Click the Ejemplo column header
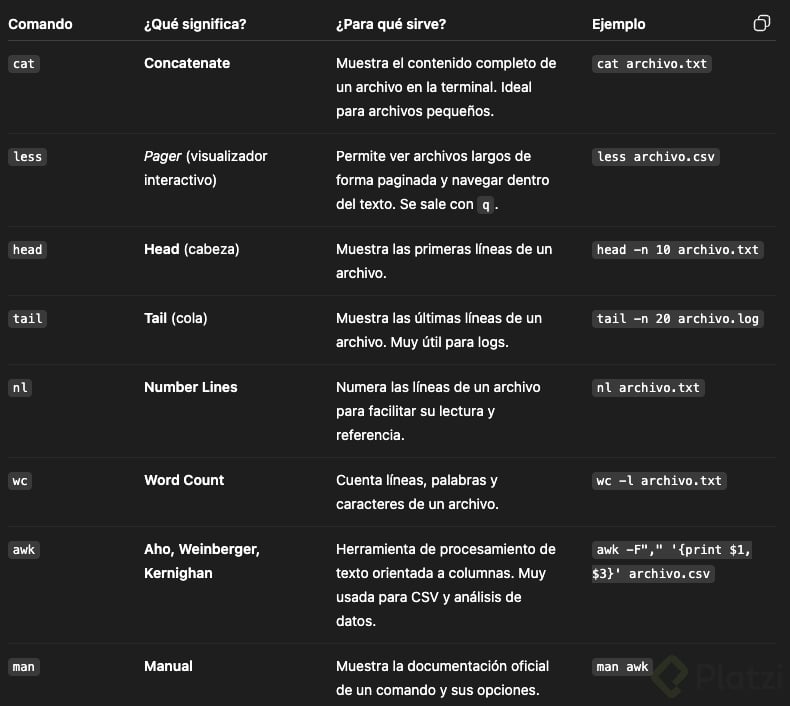 (x=619, y=24)
